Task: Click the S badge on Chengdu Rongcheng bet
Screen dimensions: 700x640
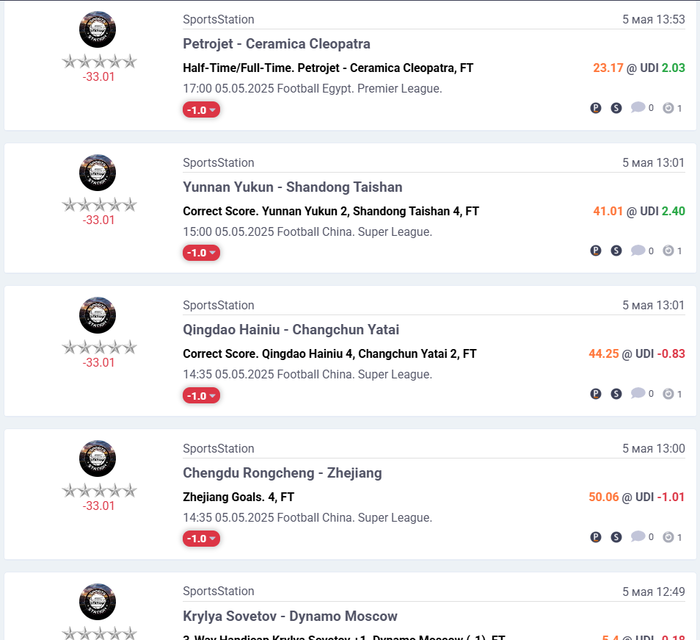Action: (x=616, y=537)
